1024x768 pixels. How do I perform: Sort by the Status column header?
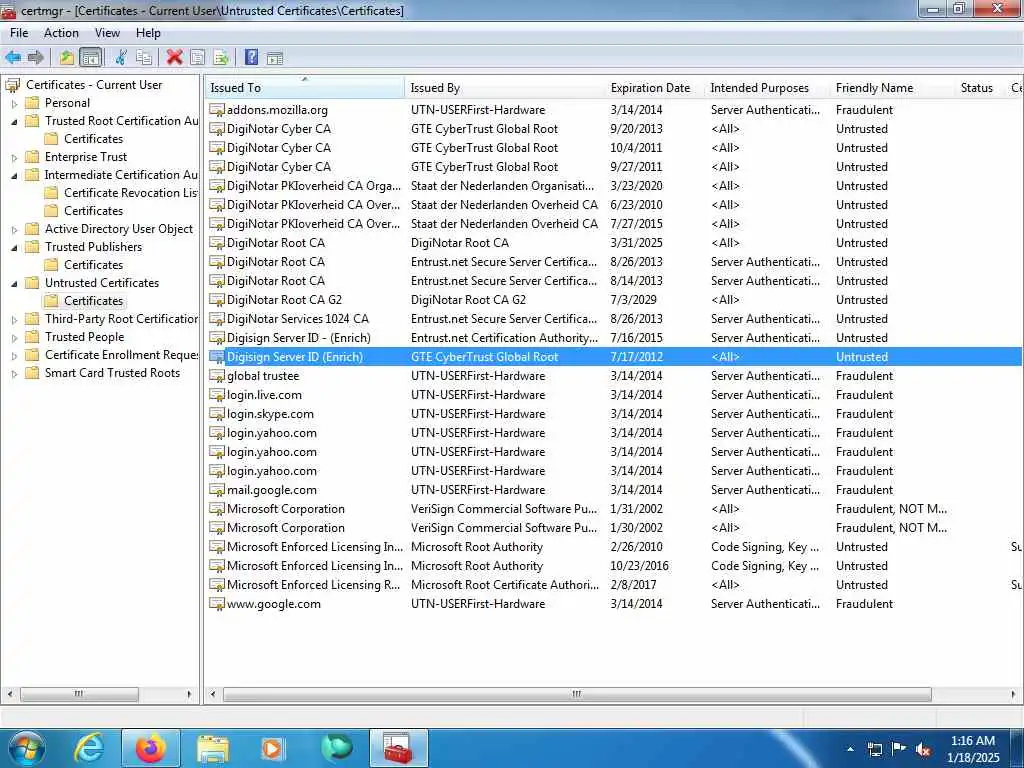(x=980, y=88)
